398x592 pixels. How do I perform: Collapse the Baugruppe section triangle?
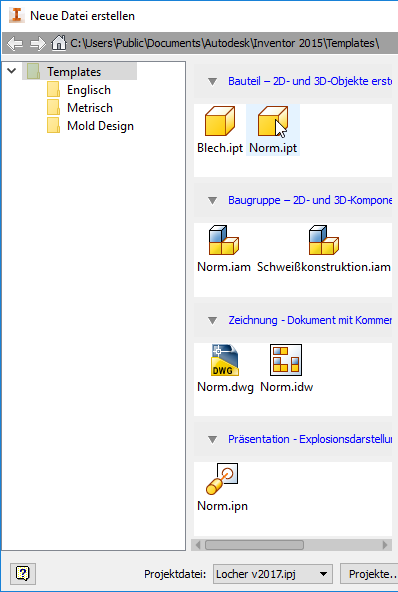point(213,200)
